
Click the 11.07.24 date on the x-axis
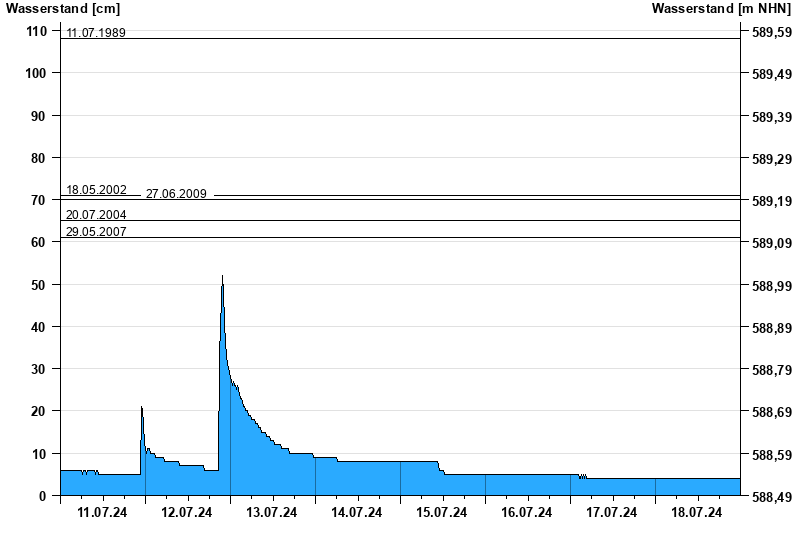click(102, 513)
